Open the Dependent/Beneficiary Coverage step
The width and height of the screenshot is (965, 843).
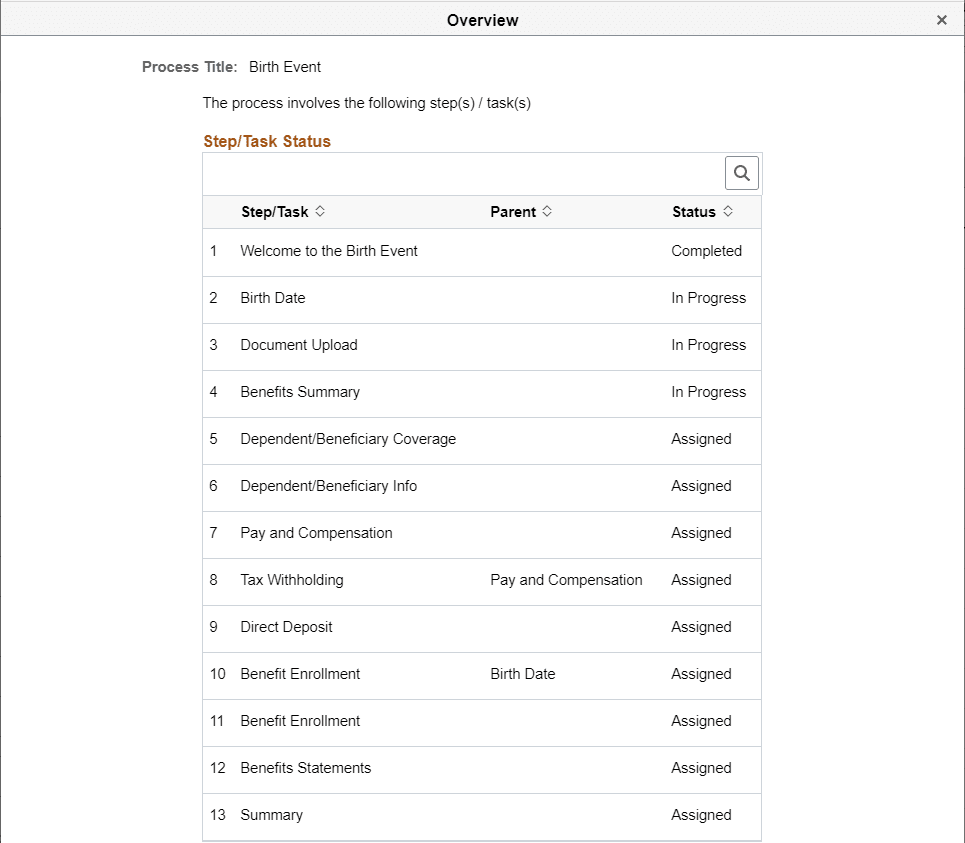[348, 439]
